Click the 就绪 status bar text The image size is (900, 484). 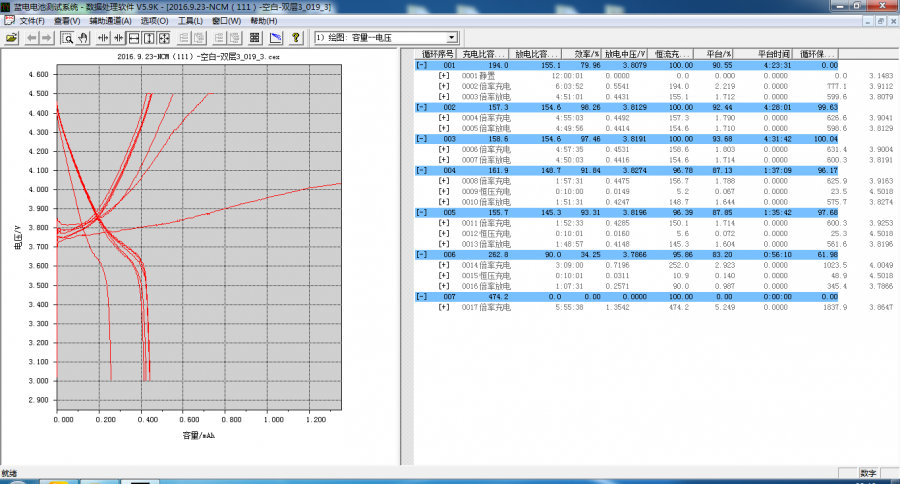[9, 474]
